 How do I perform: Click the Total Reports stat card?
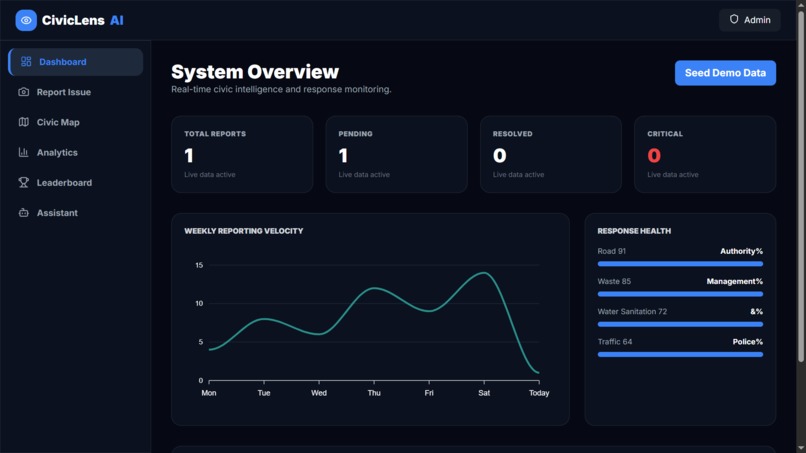tap(242, 154)
